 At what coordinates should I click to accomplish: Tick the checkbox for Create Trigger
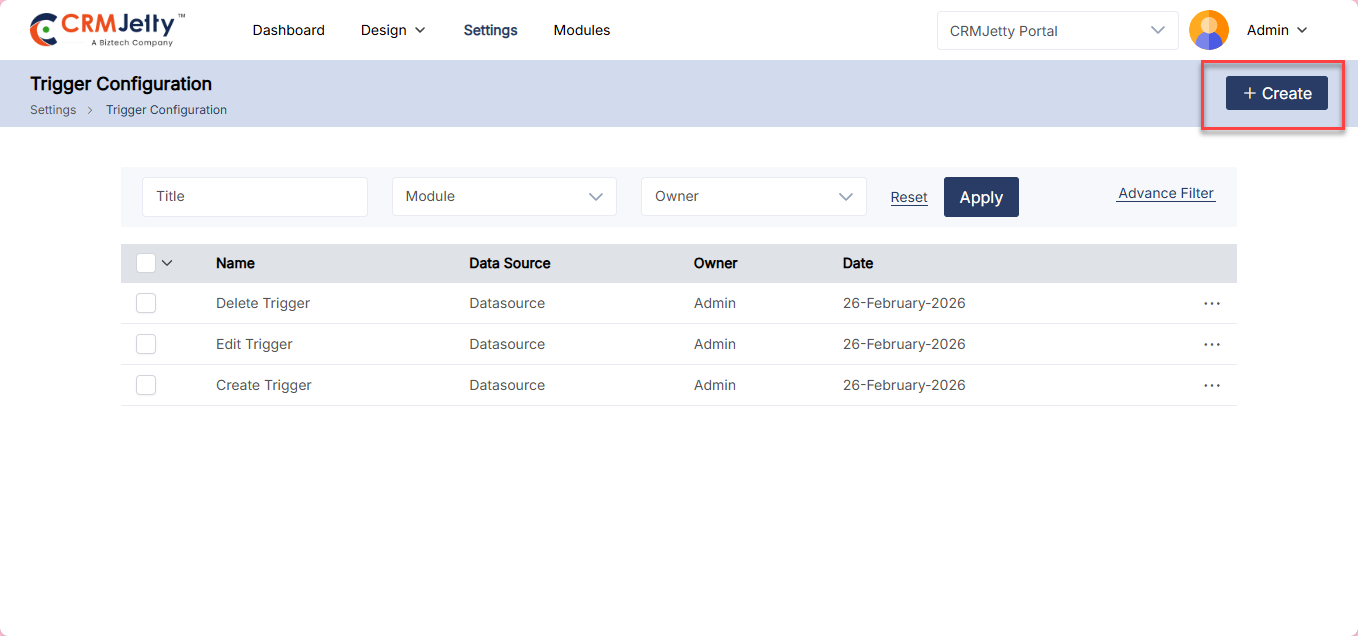(146, 385)
